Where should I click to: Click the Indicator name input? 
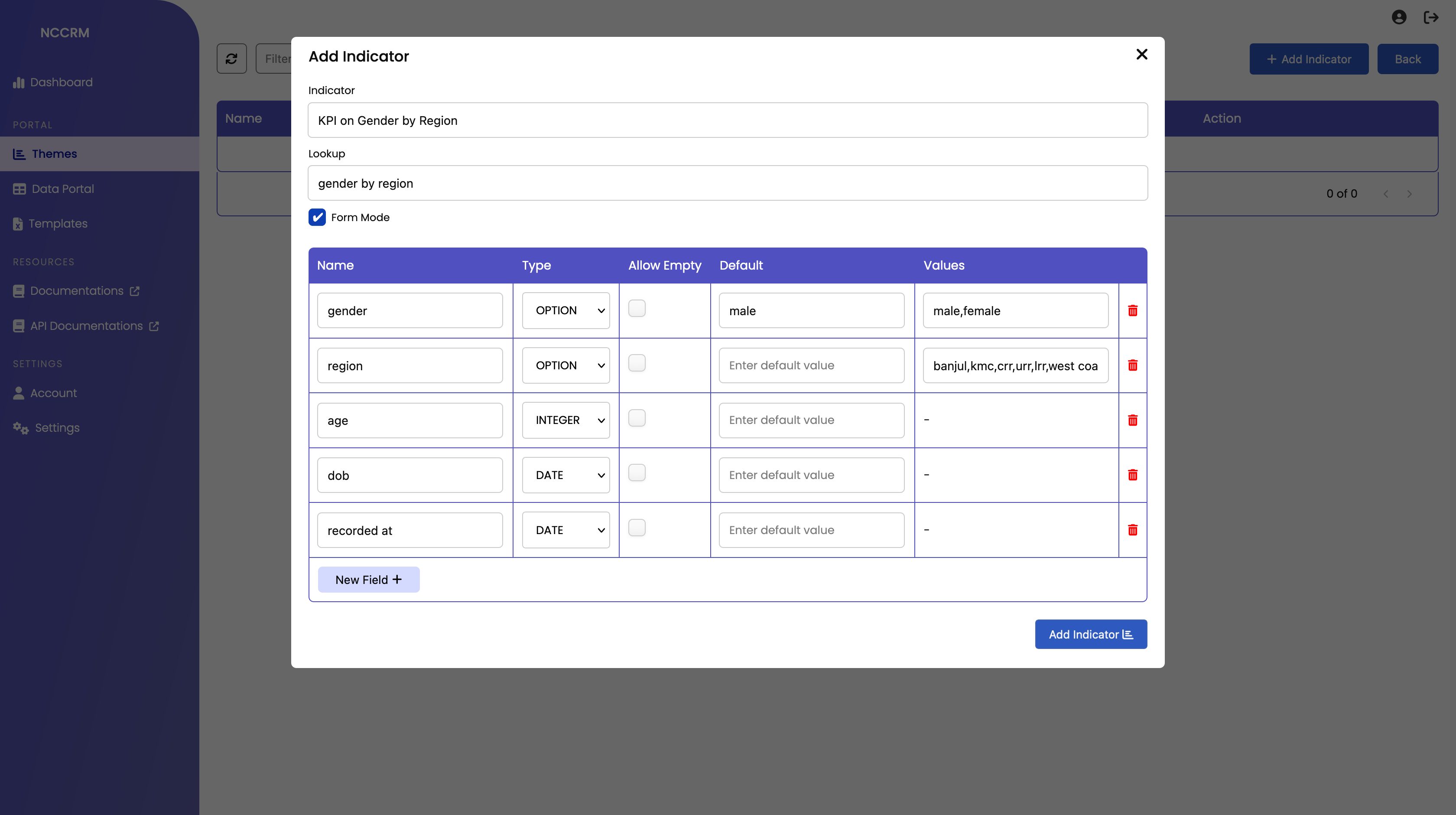[x=728, y=121]
